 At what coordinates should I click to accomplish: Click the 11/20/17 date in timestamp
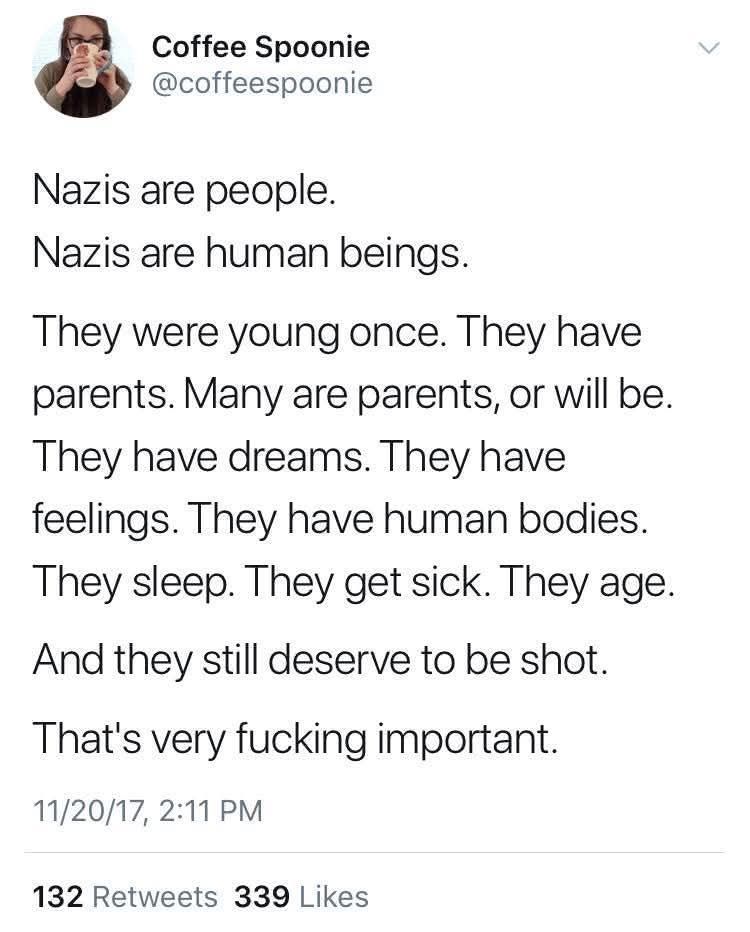point(88,811)
